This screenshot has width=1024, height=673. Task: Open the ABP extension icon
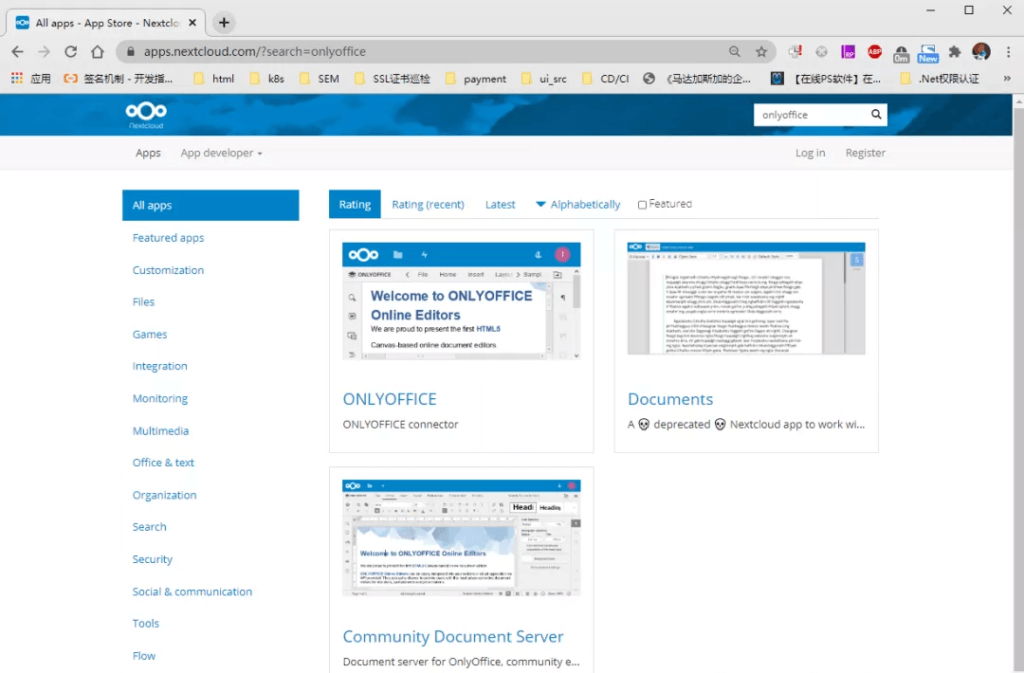pyautogui.click(x=874, y=52)
